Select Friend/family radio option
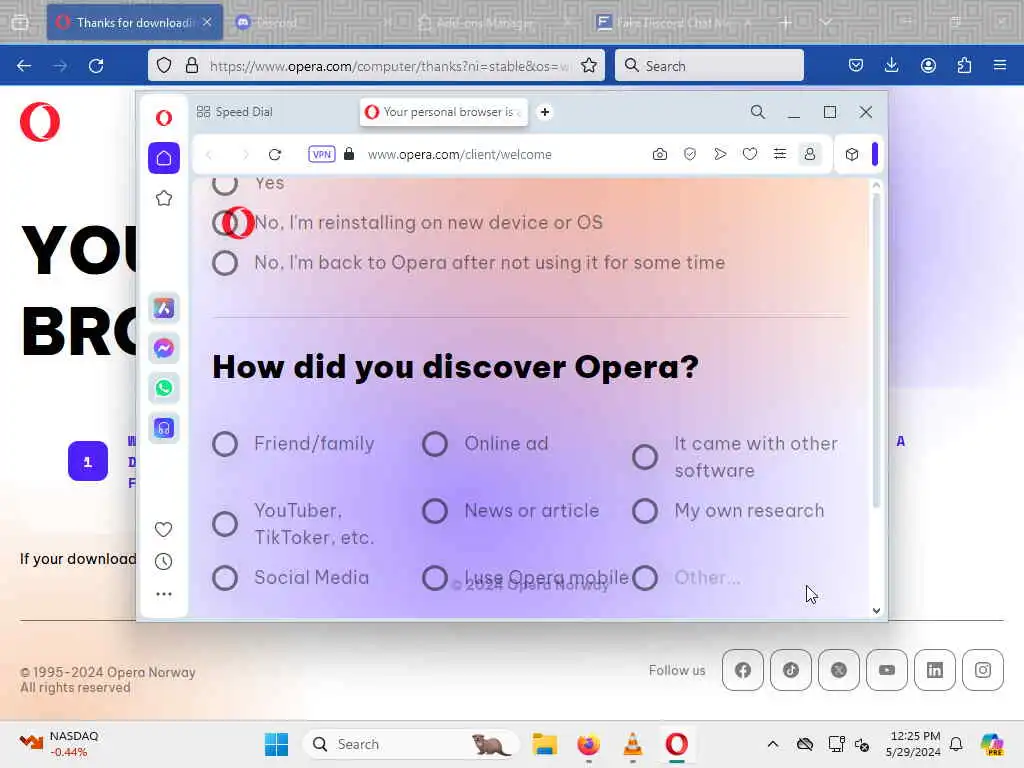Image resolution: width=1024 pixels, height=768 pixels. click(225, 444)
